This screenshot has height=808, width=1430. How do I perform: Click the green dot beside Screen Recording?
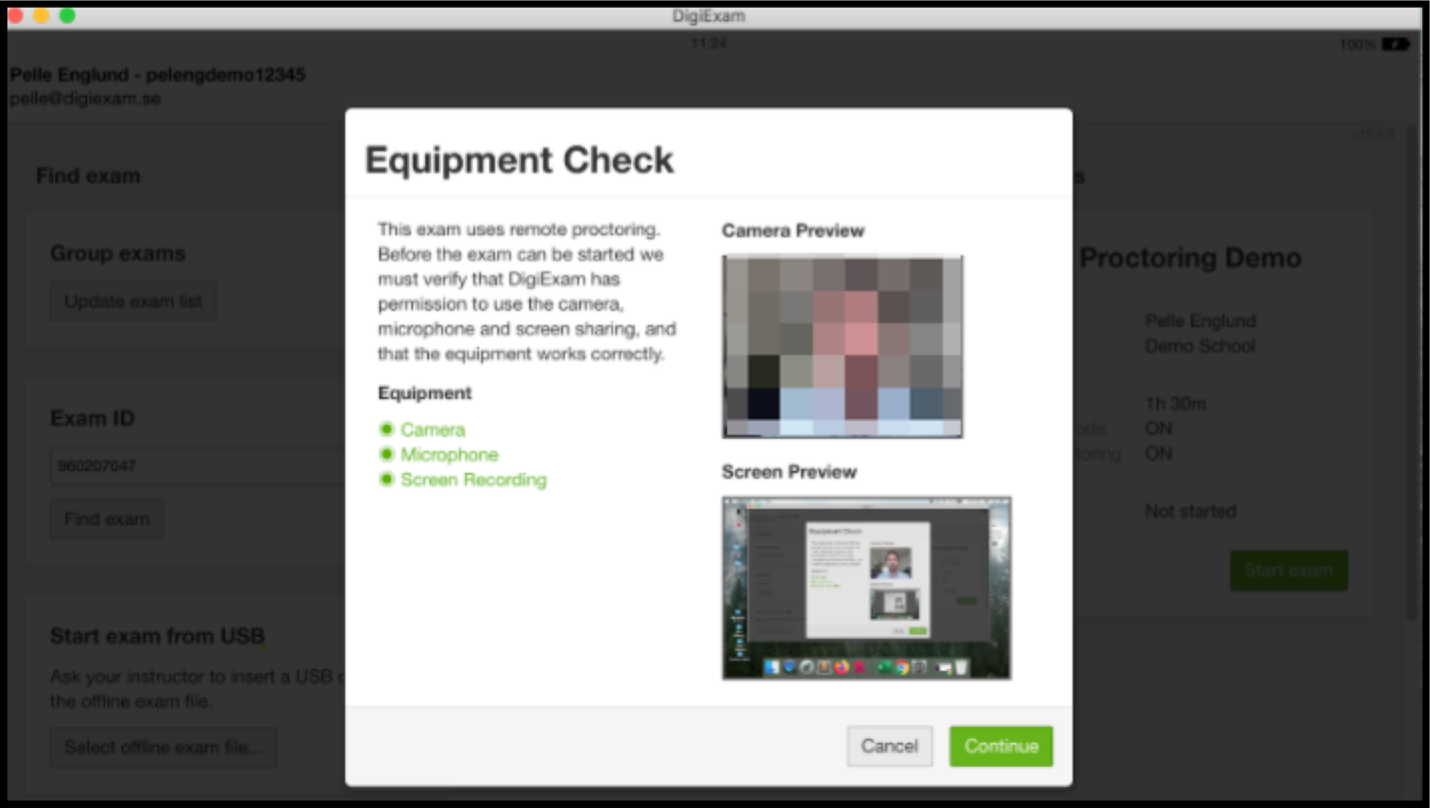(x=387, y=480)
